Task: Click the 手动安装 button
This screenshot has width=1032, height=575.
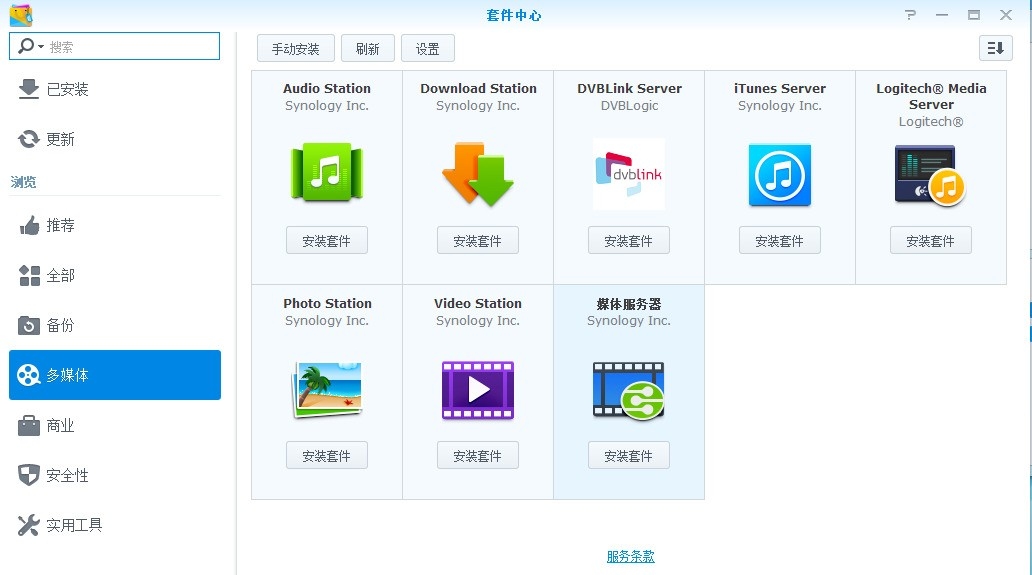Action: click(x=295, y=49)
